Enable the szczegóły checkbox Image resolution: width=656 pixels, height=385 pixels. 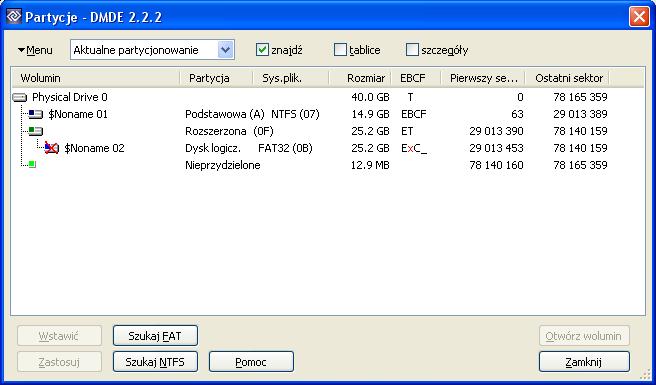tap(412, 50)
